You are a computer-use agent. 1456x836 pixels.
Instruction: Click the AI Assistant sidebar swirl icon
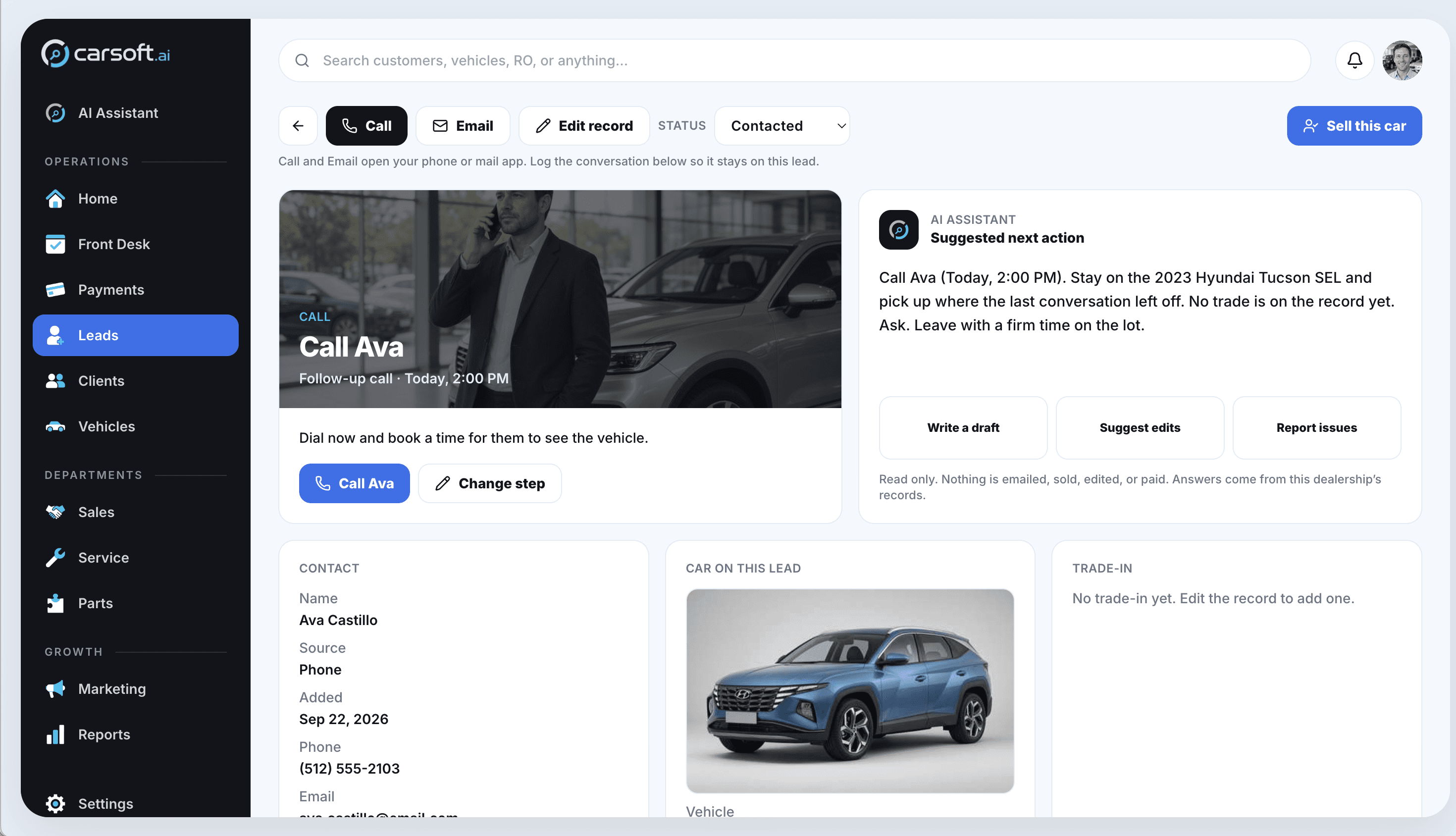coord(55,113)
